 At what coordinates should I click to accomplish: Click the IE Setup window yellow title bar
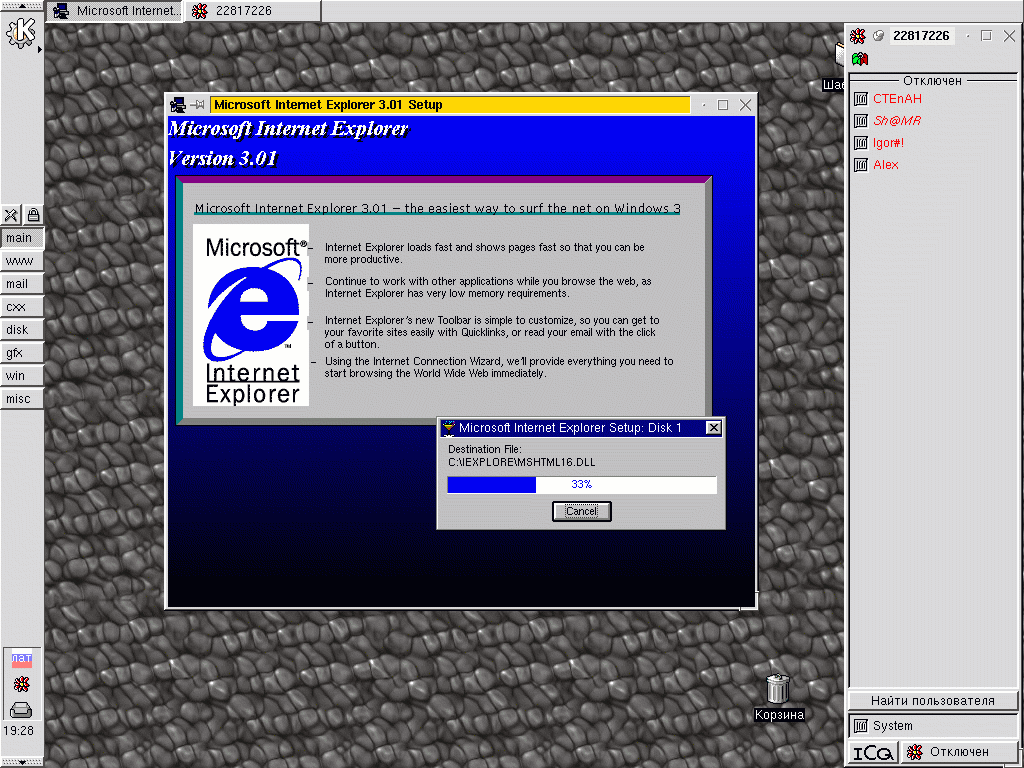(449, 104)
